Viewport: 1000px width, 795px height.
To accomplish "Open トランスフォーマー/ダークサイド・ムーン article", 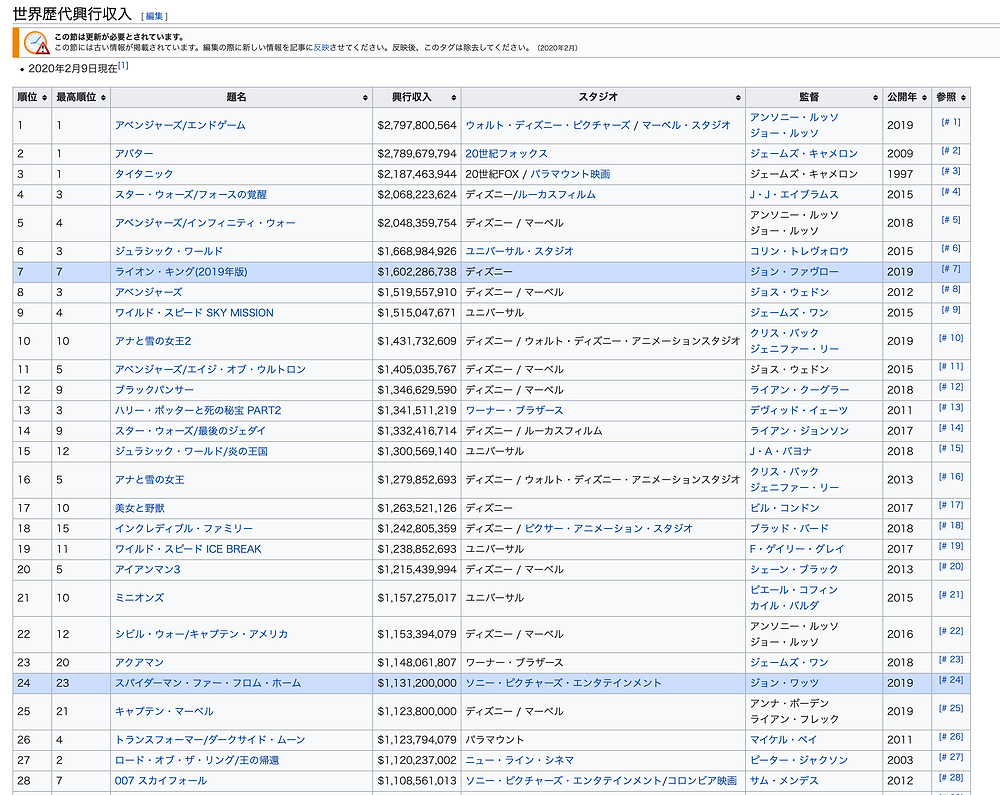I will [x=210, y=740].
